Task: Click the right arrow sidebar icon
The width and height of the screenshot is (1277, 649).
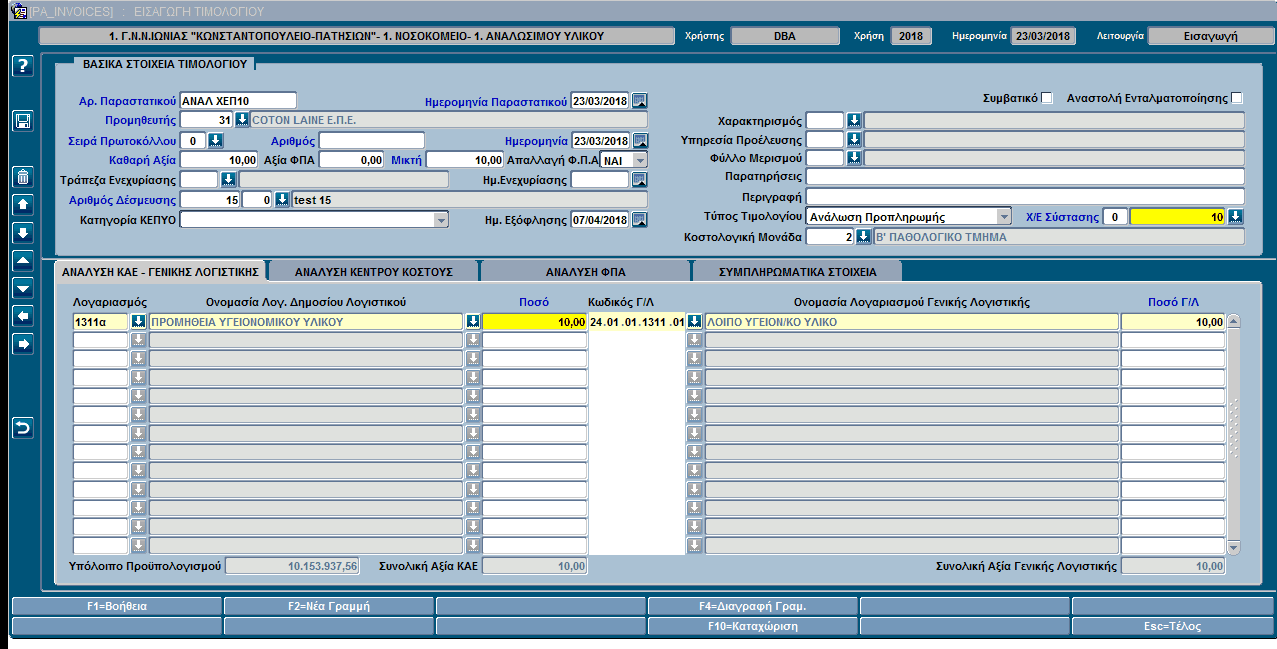Action: click(22, 344)
